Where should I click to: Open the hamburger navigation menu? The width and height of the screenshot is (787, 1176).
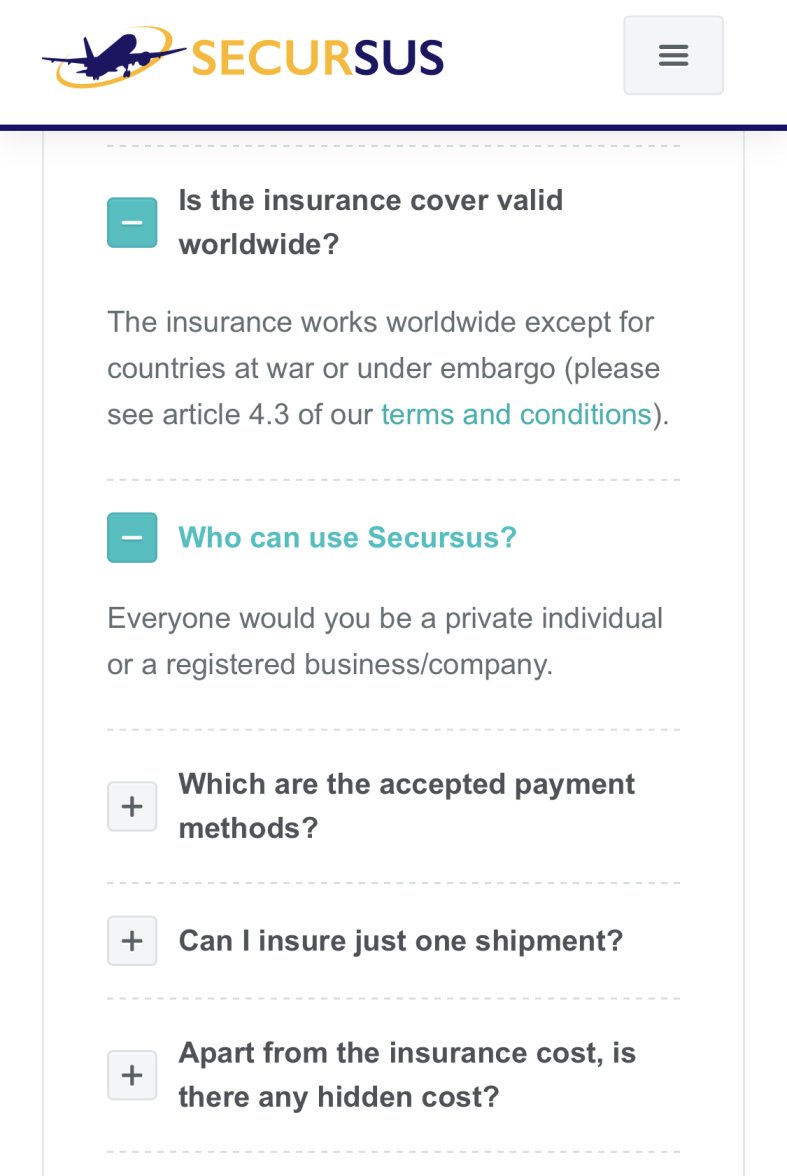(x=673, y=55)
